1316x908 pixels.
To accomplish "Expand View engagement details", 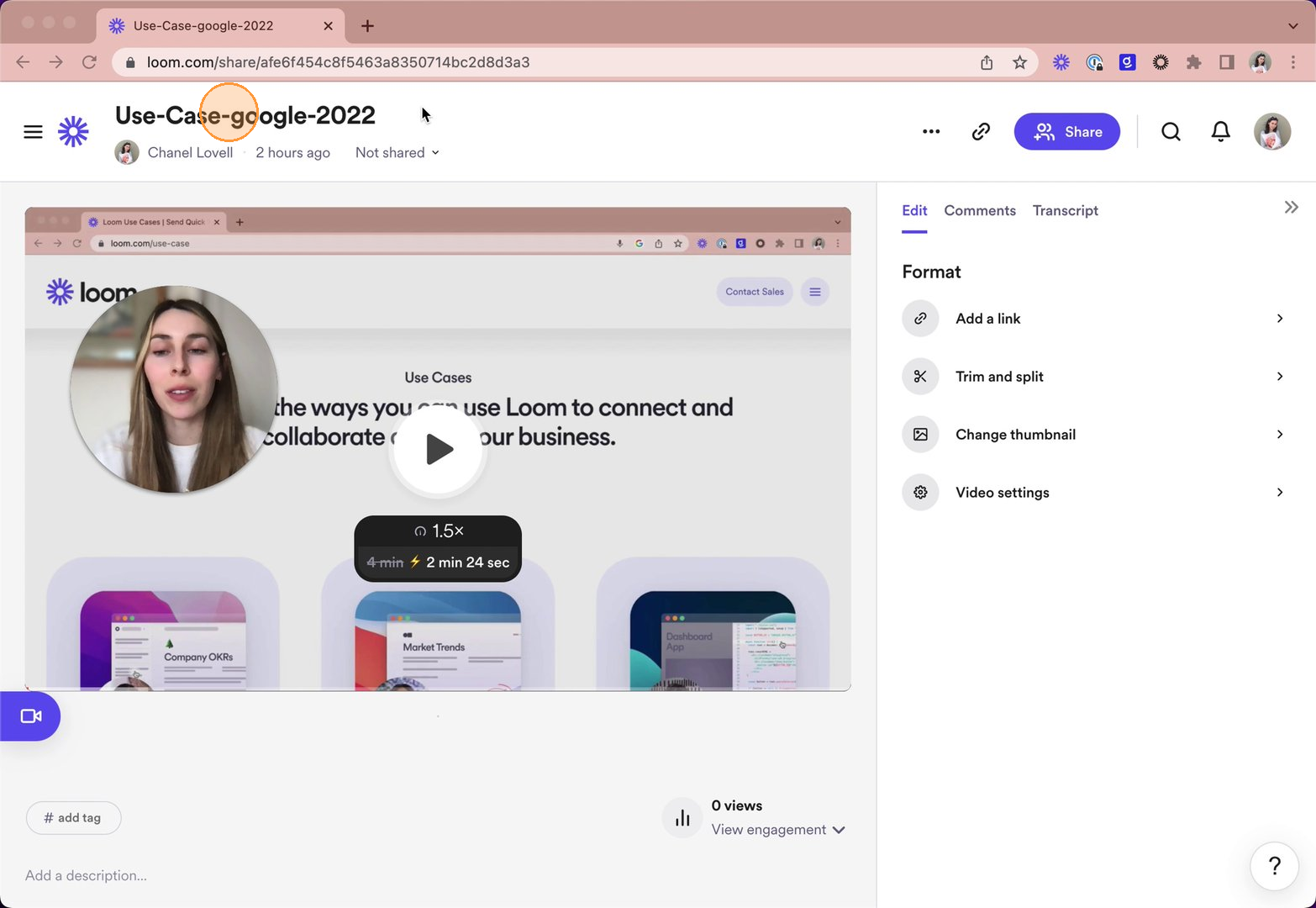I will click(x=778, y=830).
